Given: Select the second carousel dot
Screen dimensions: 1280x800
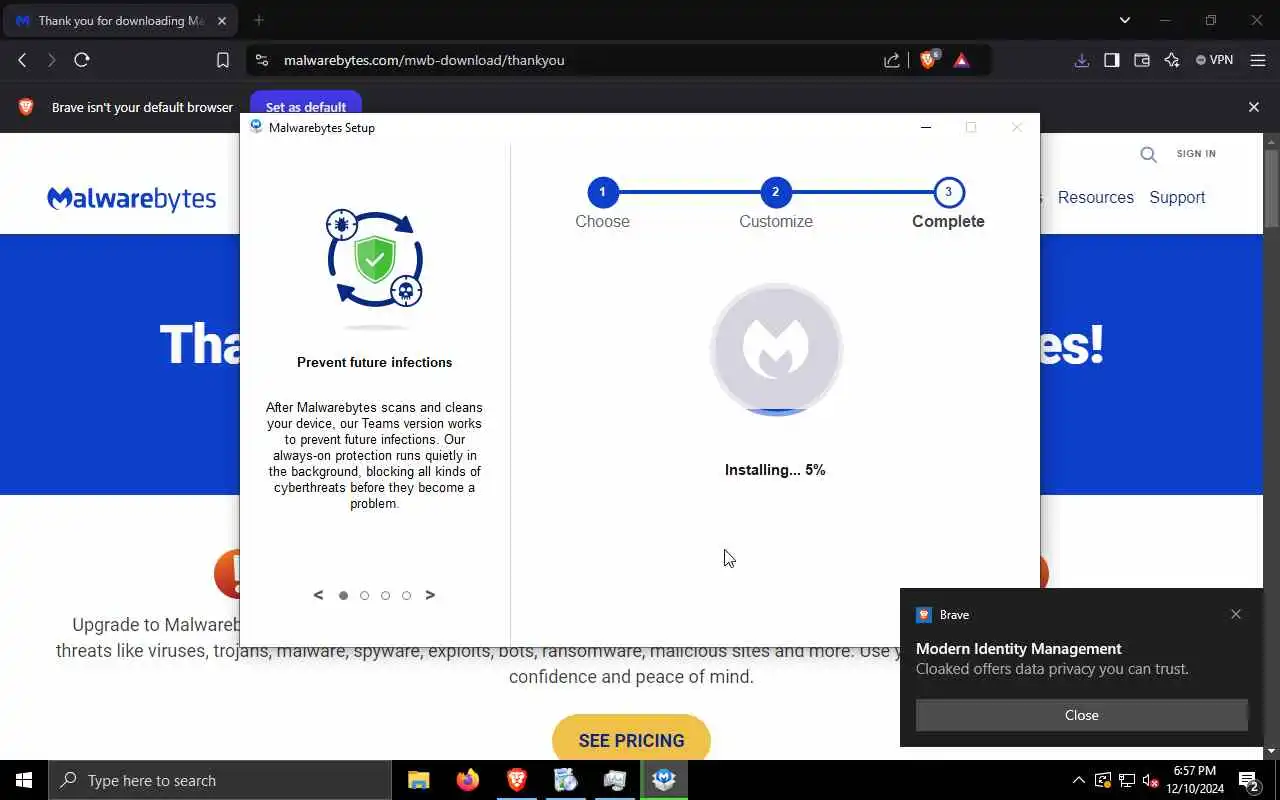Looking at the screenshot, I should click(364, 595).
